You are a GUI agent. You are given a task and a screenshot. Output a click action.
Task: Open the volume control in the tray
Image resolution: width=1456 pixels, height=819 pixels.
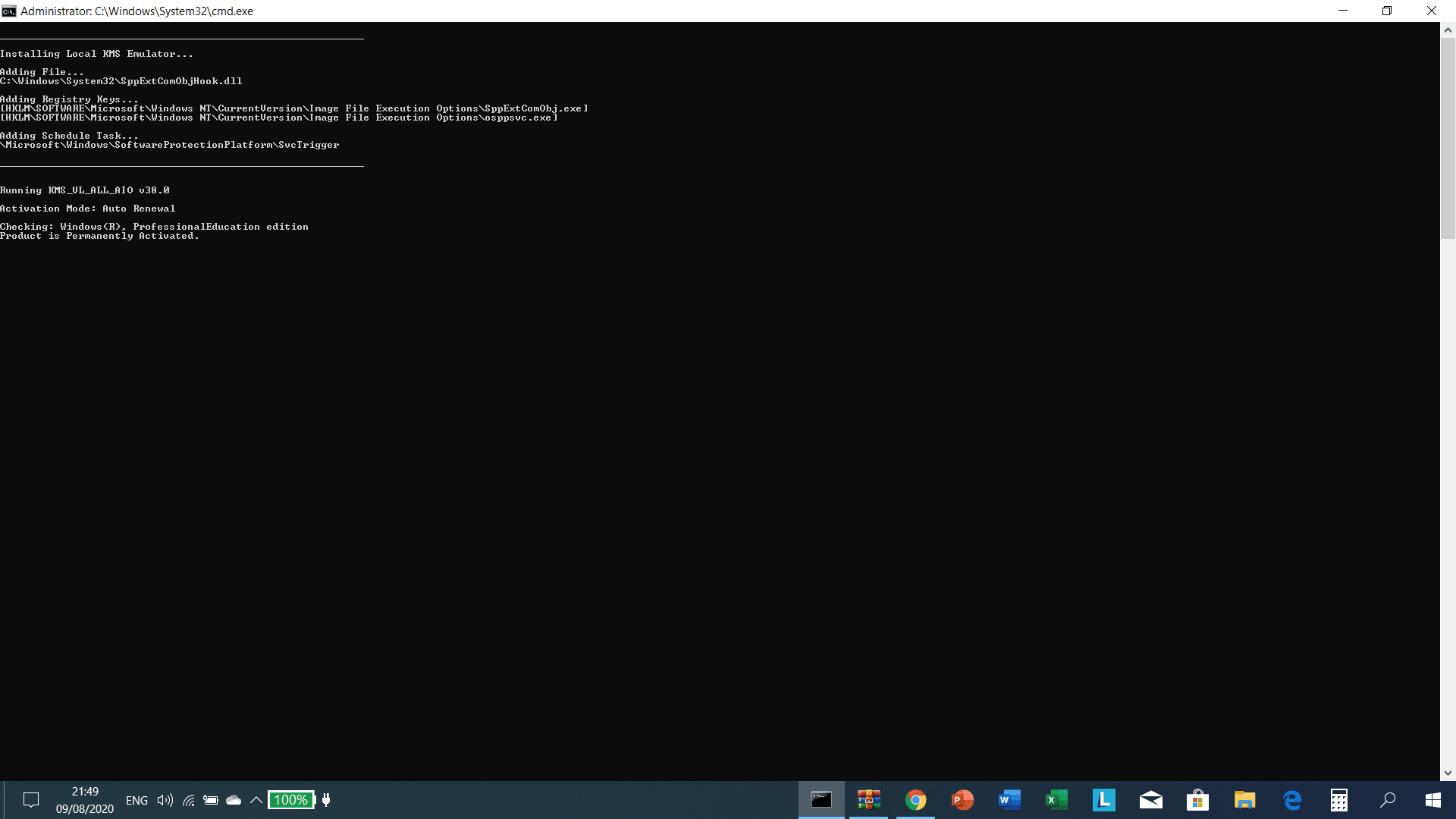click(164, 799)
